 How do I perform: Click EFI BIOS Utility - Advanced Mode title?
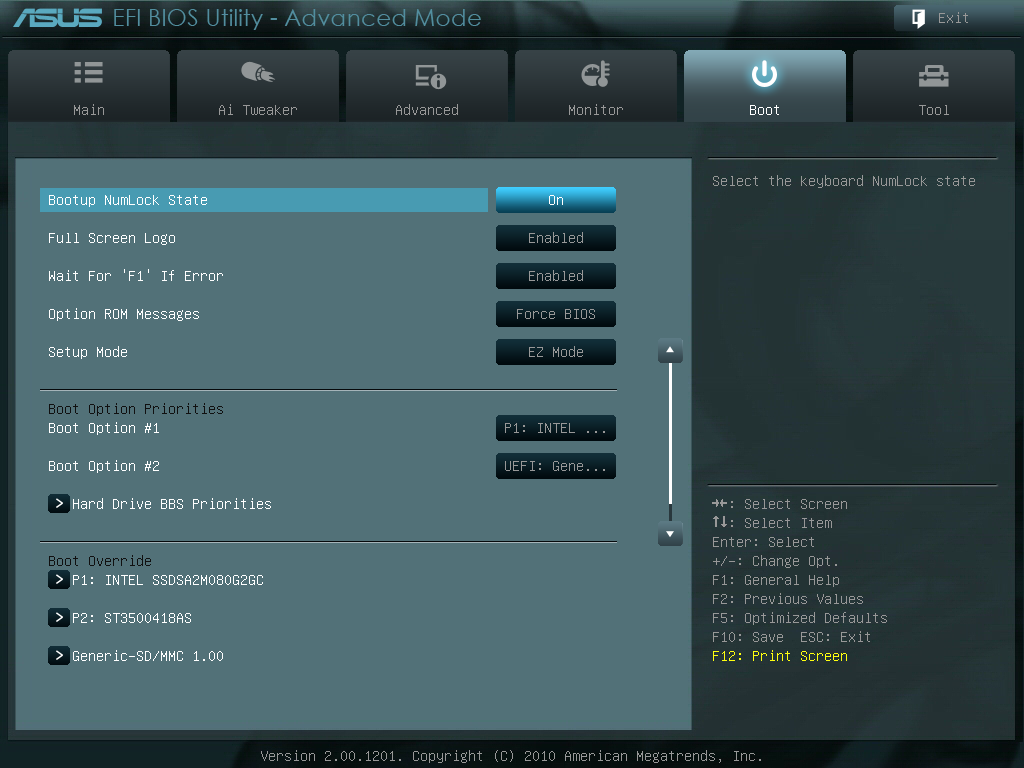297,18
